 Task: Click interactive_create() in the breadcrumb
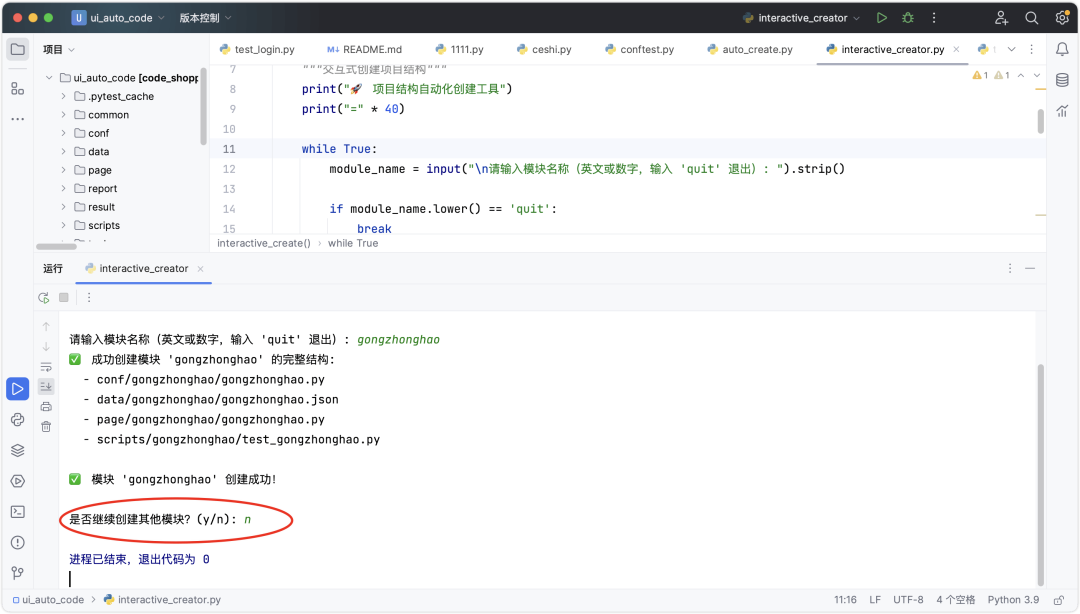pyautogui.click(x=264, y=243)
